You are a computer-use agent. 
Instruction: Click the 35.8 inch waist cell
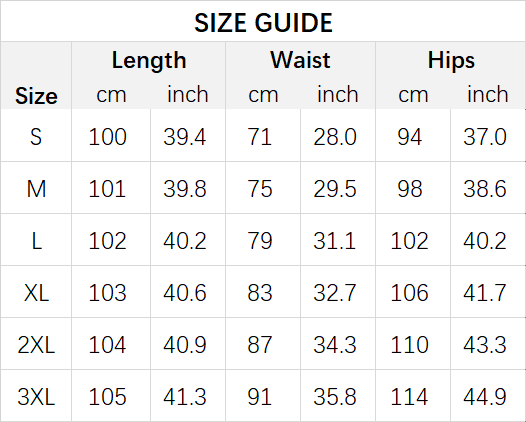coord(334,397)
